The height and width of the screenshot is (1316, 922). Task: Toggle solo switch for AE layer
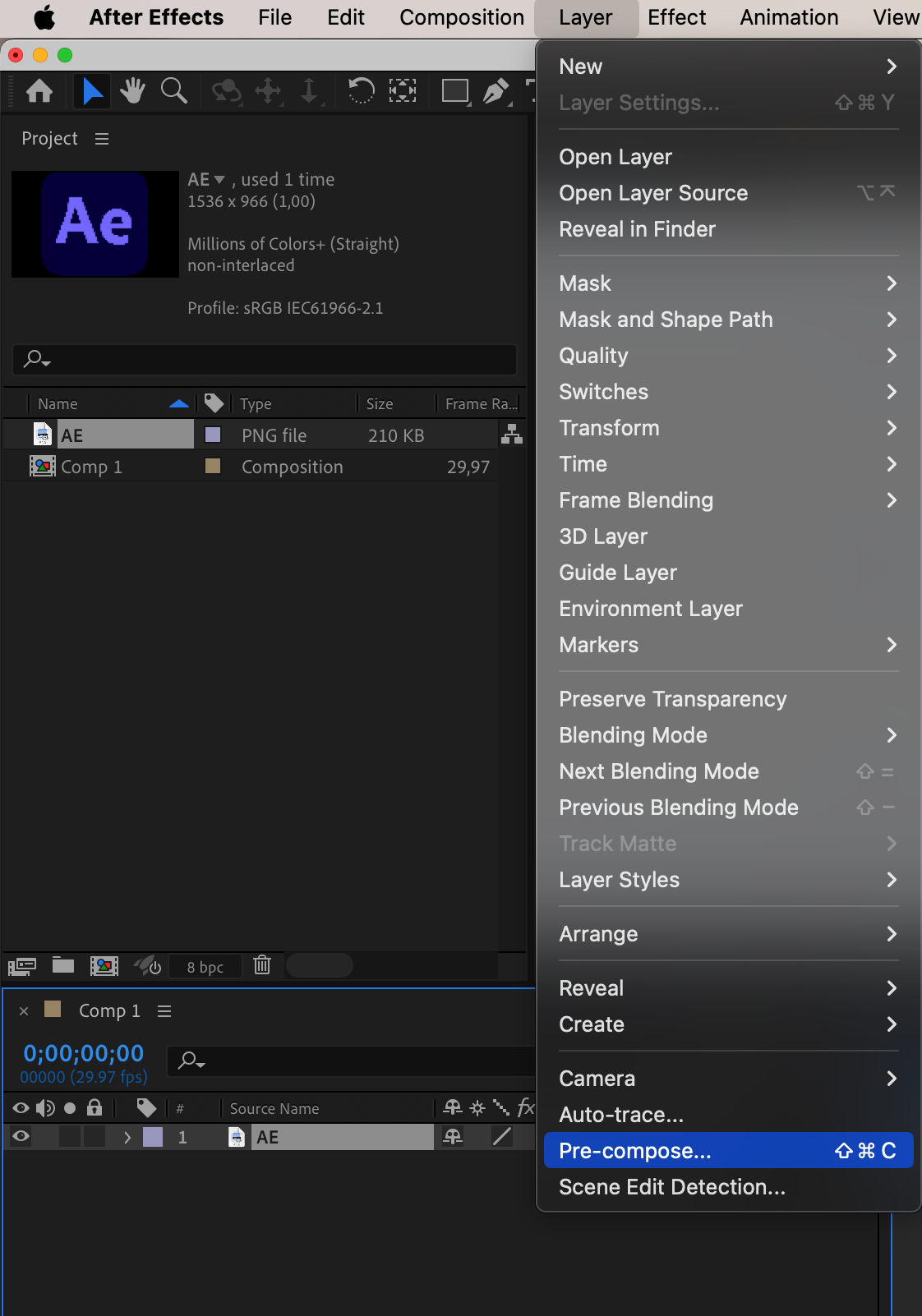tap(71, 1137)
